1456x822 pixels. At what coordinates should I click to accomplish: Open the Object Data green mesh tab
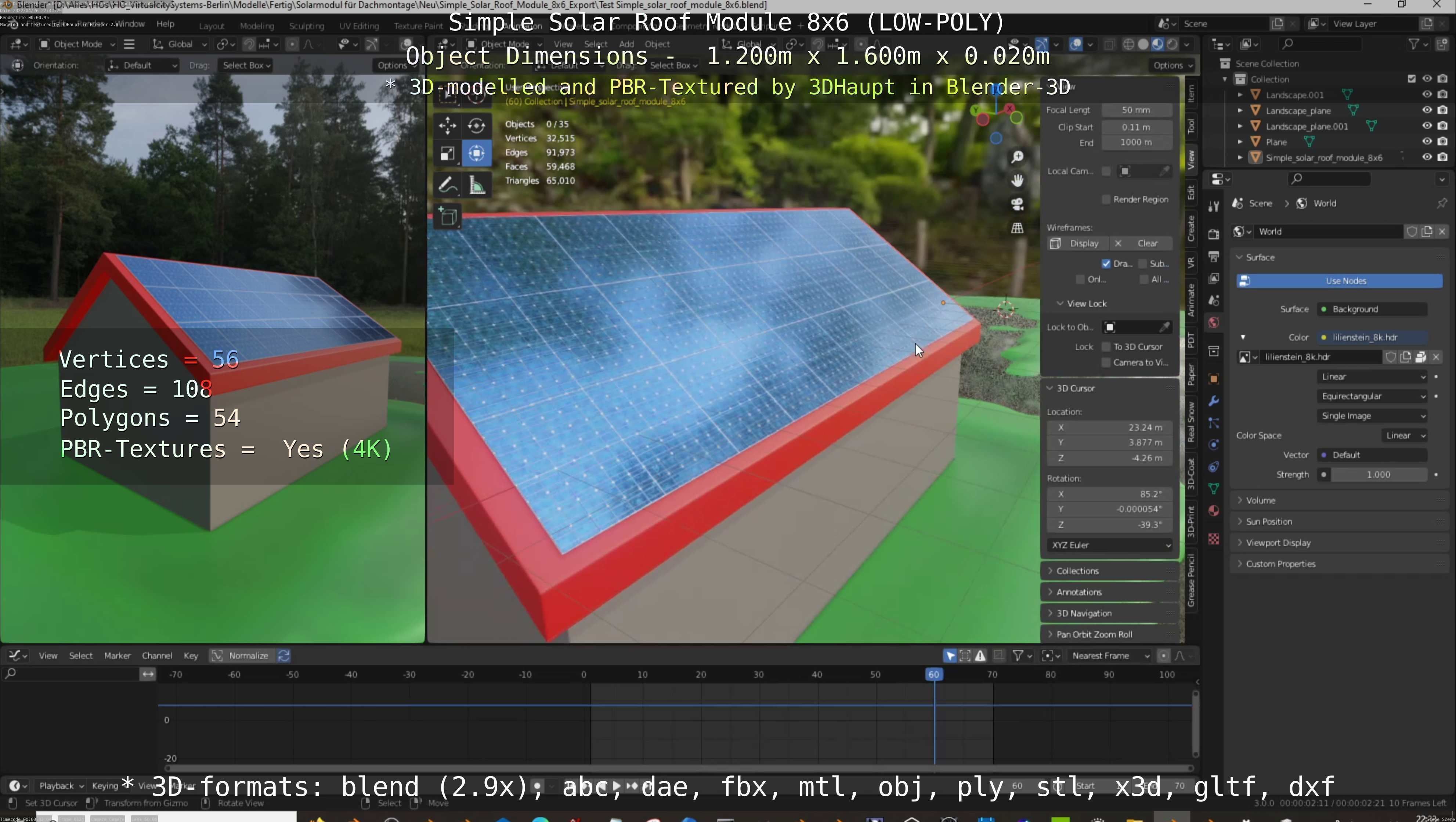click(1214, 489)
